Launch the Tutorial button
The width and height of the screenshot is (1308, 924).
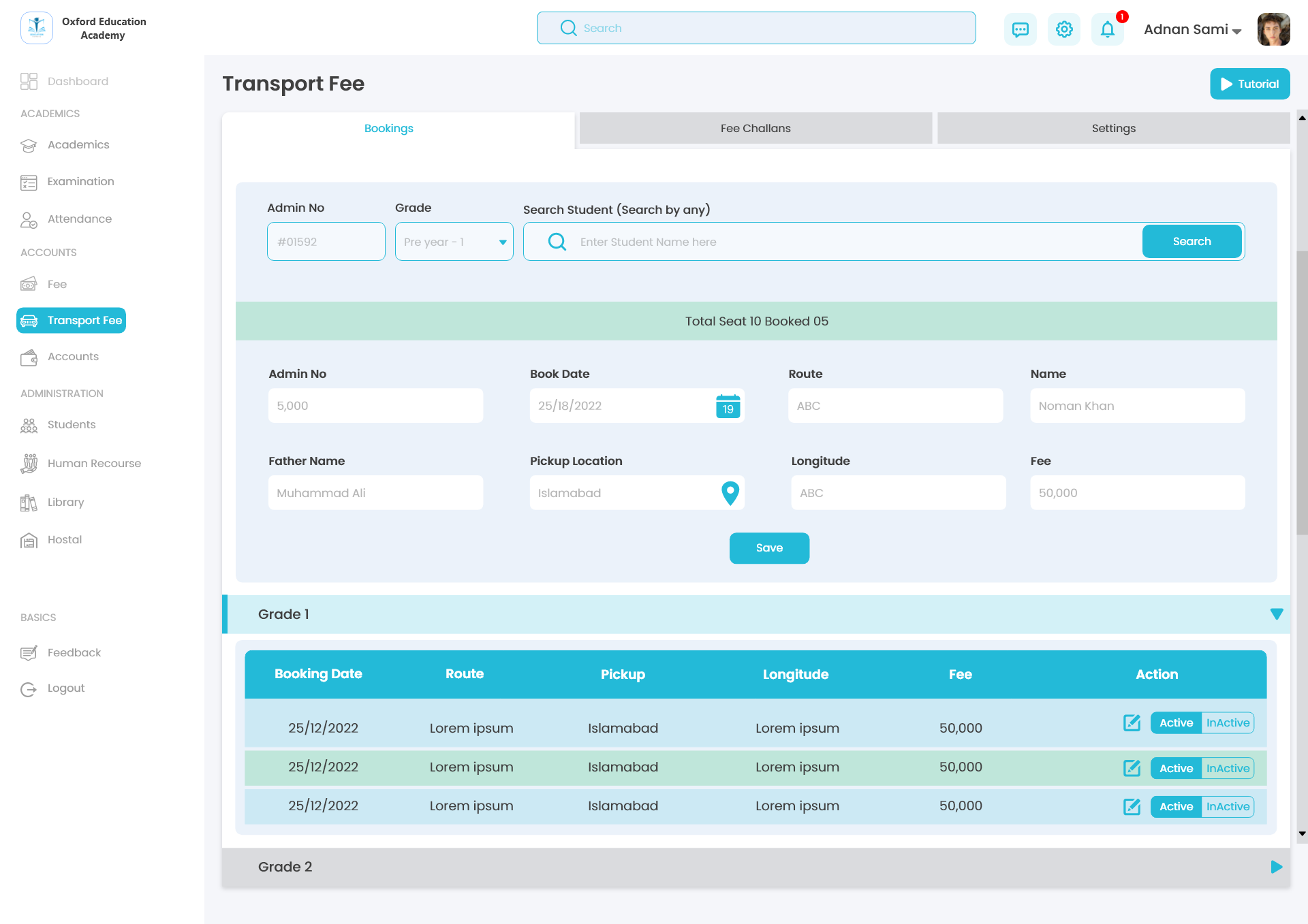pyautogui.click(x=1249, y=84)
